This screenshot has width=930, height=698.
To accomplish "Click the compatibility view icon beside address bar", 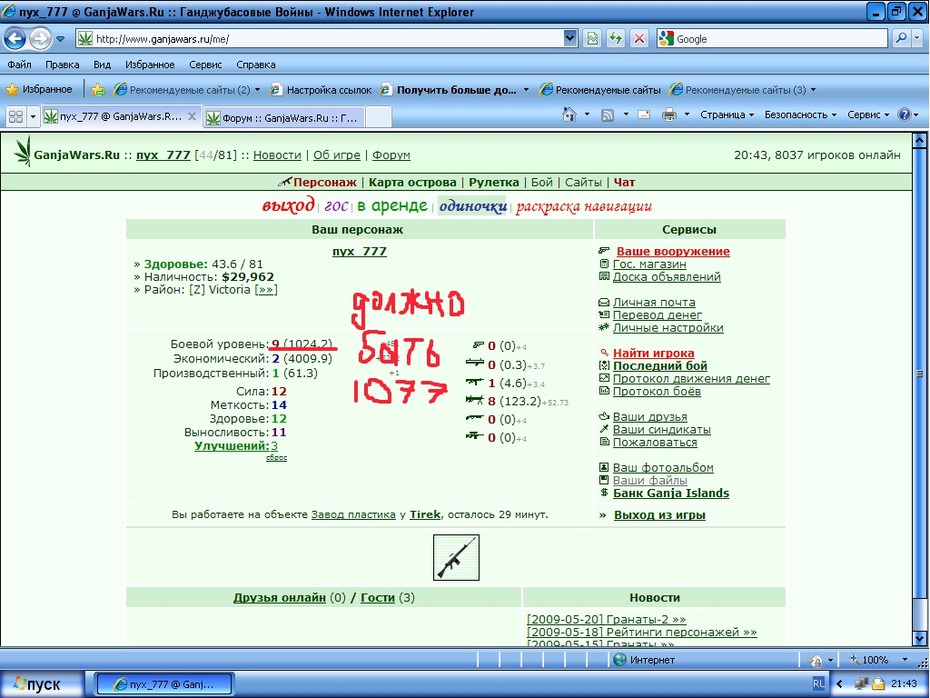I will tap(592, 39).
